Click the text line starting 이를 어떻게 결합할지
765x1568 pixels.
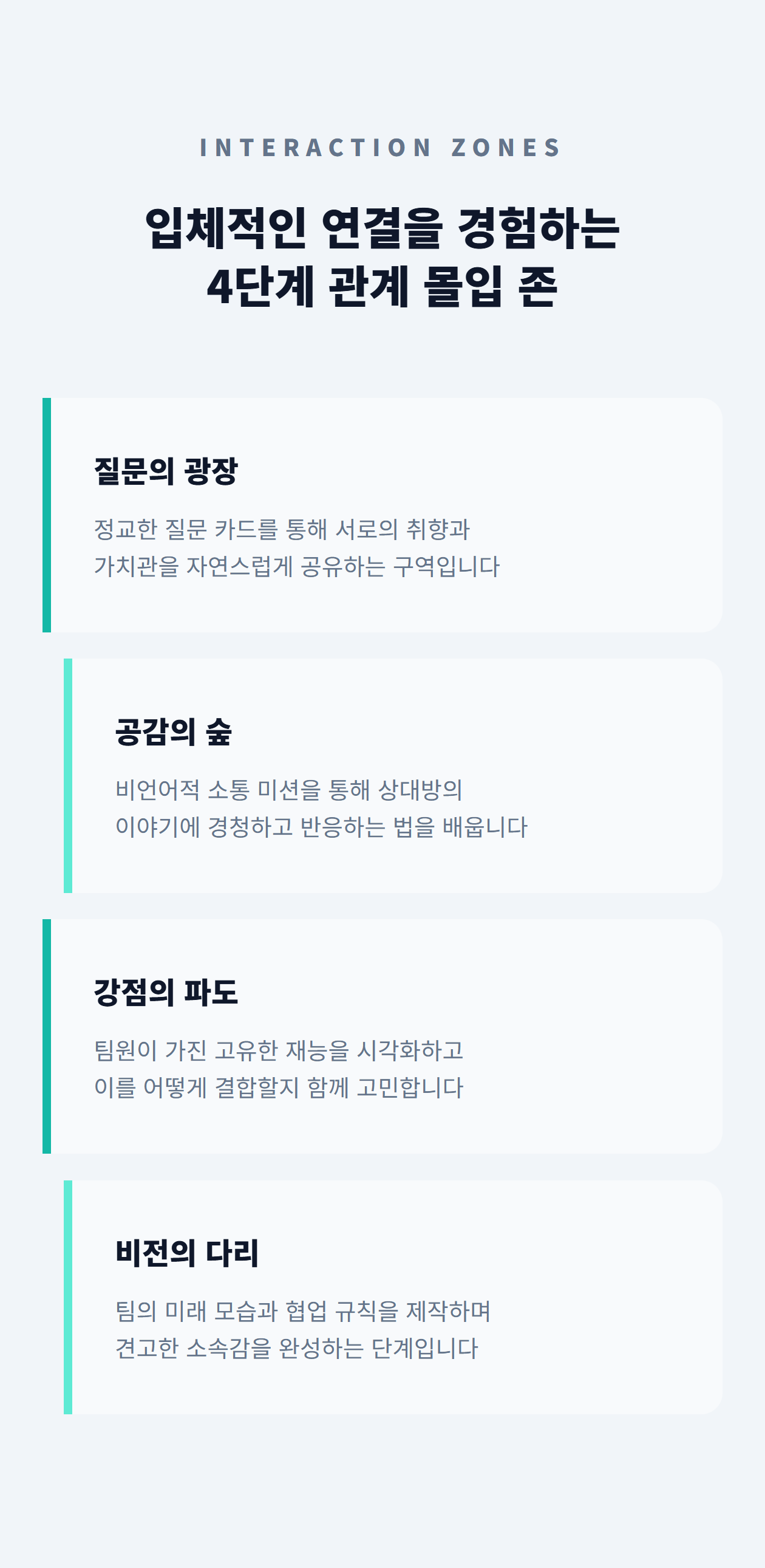click(x=279, y=1087)
